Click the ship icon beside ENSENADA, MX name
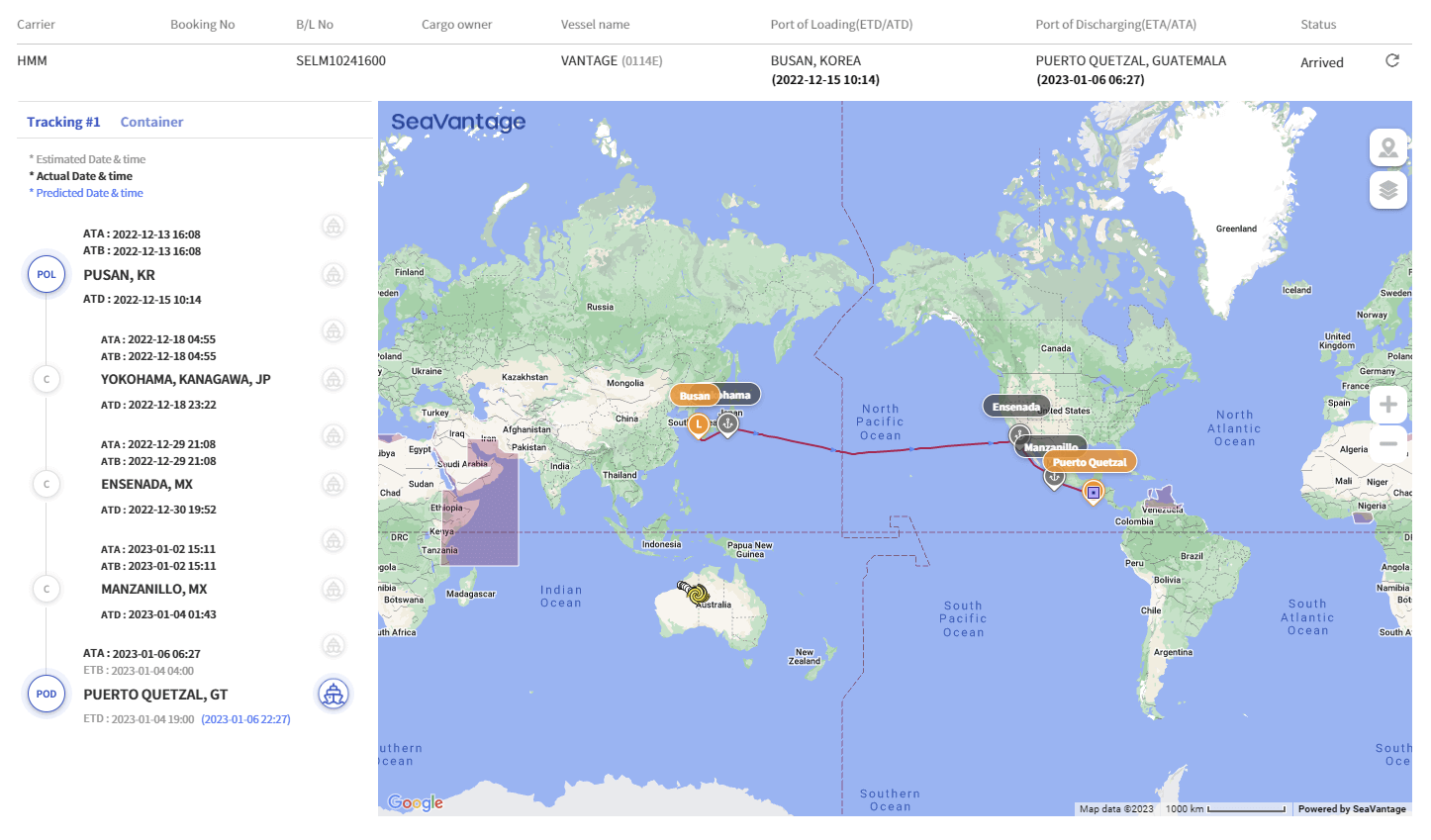The width and height of the screenshot is (1431, 840). click(334, 484)
